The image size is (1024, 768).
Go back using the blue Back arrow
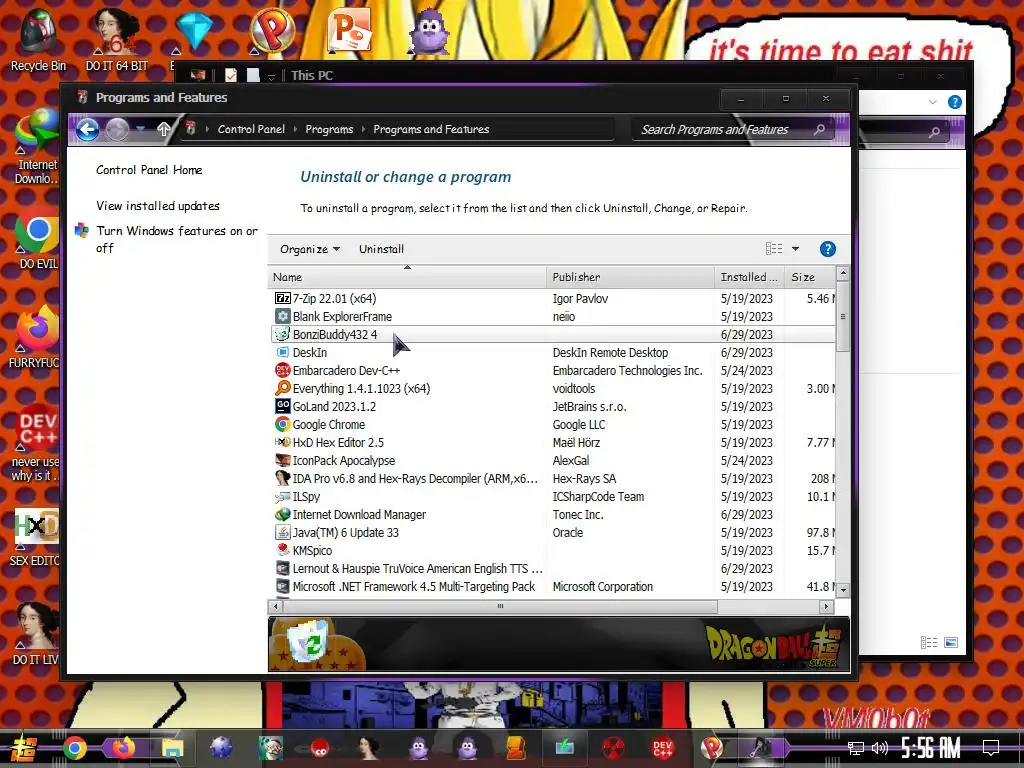[x=88, y=129]
